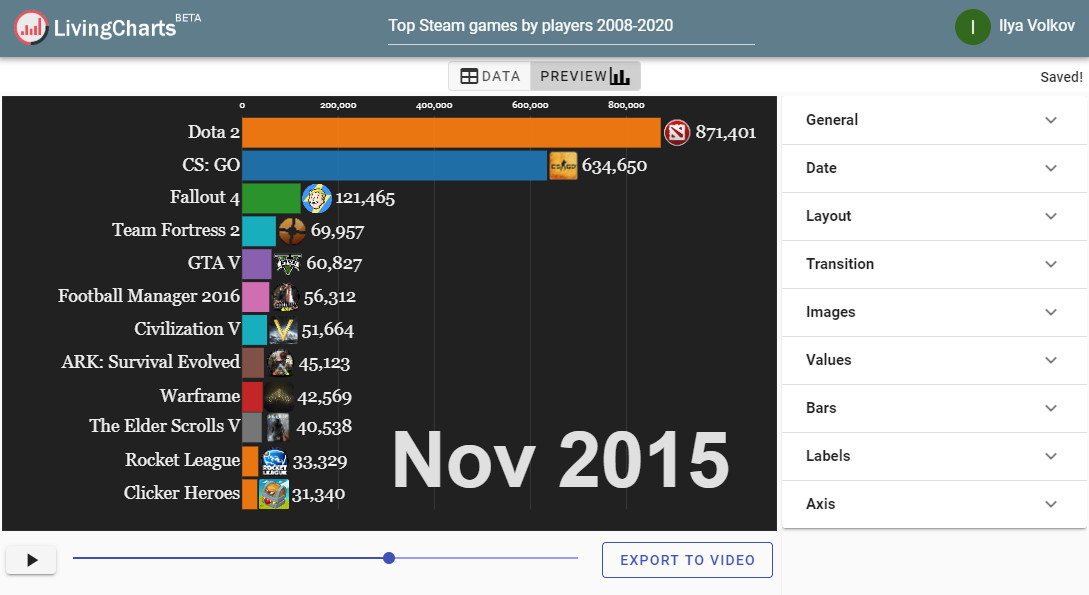The height and width of the screenshot is (595, 1089).
Task: Click the Dota 2 game icon
Action: [676, 132]
